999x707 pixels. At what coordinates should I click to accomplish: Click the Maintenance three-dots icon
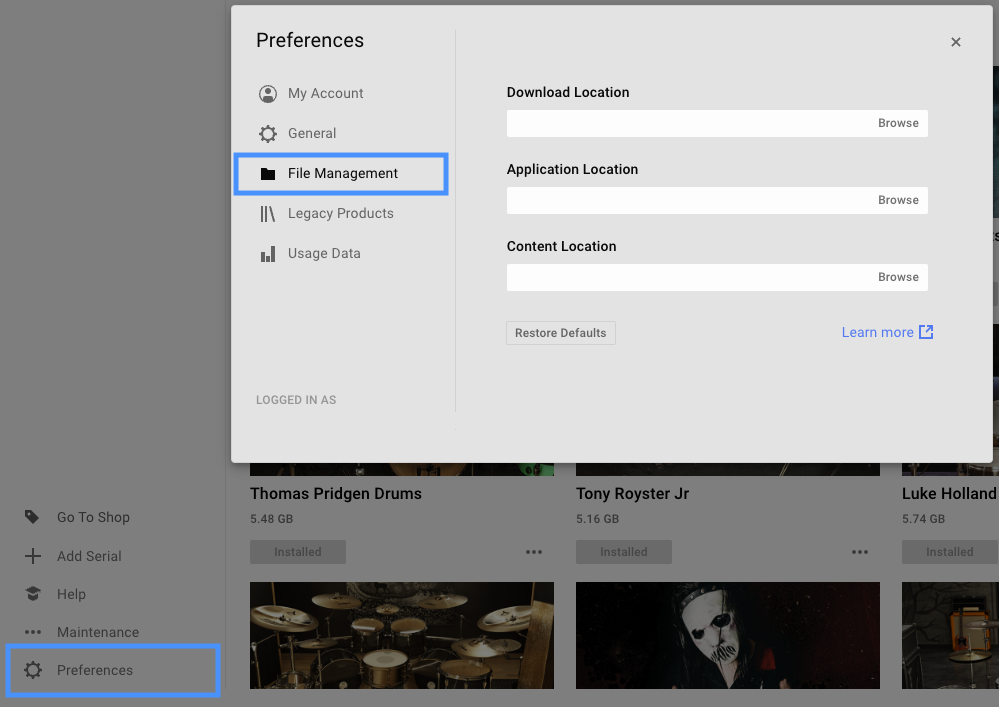pyautogui.click(x=33, y=632)
